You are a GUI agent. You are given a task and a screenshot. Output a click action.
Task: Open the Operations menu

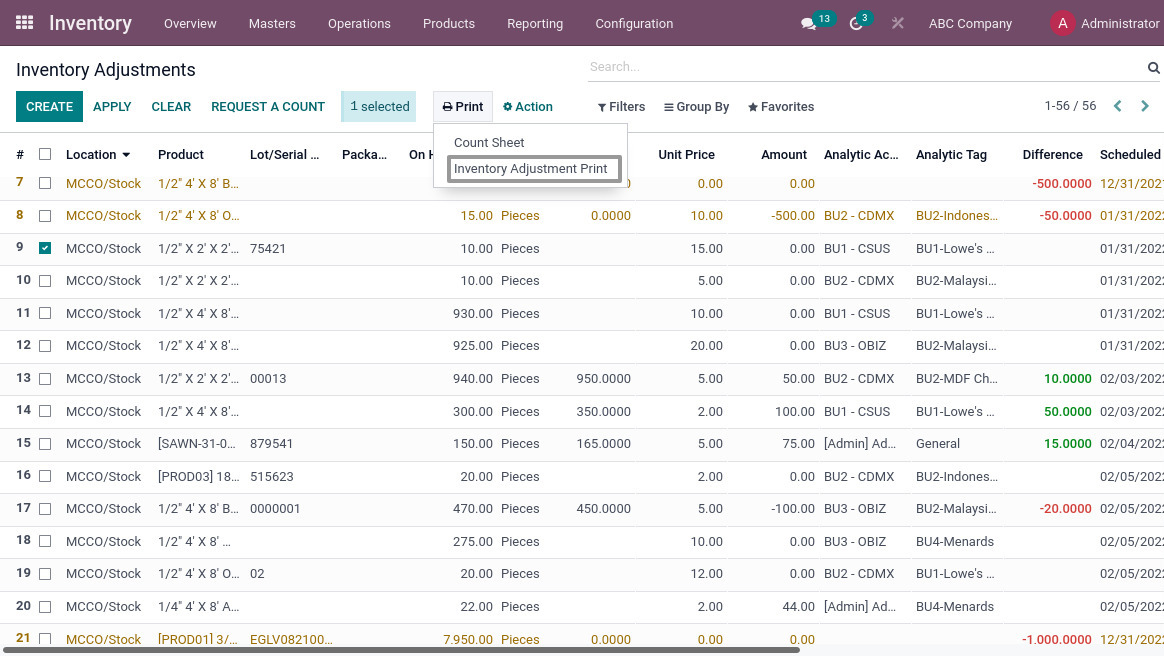(359, 23)
